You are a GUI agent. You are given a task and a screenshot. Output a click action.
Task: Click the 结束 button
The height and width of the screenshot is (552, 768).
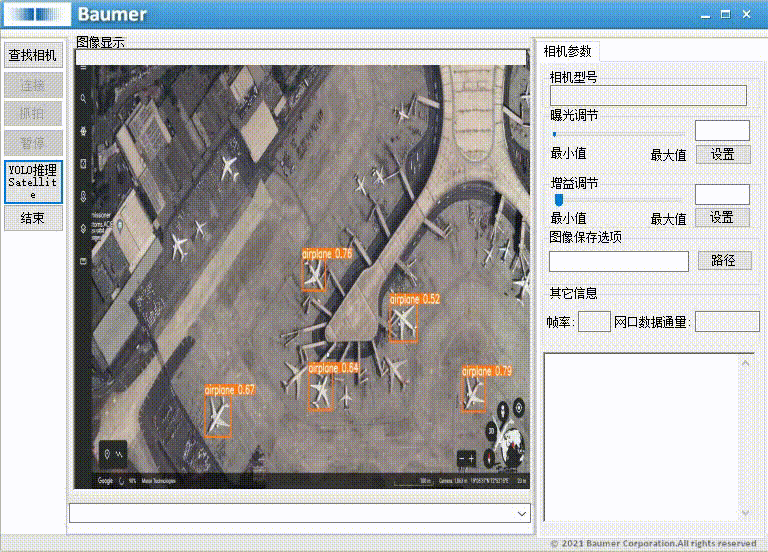point(33,218)
